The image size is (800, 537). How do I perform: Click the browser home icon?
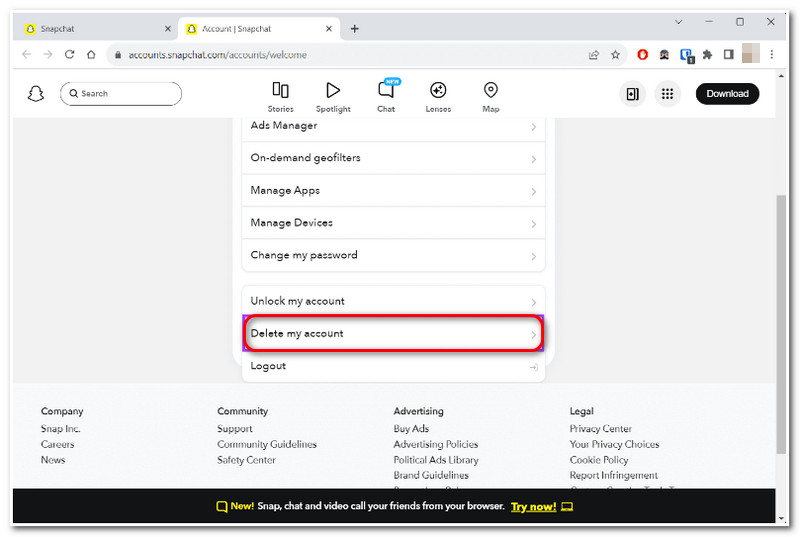coord(91,55)
